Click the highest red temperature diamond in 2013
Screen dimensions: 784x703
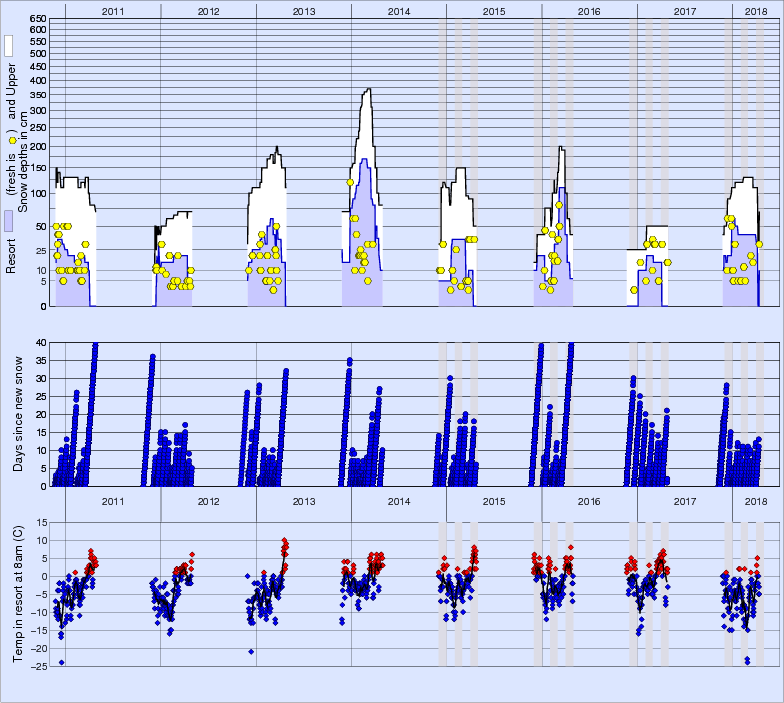(x=284, y=540)
